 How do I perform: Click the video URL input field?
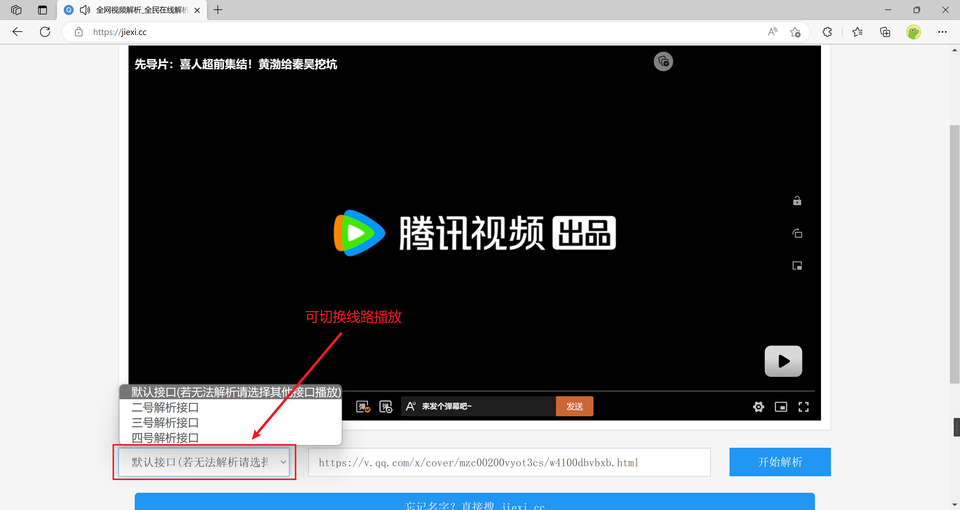[509, 462]
